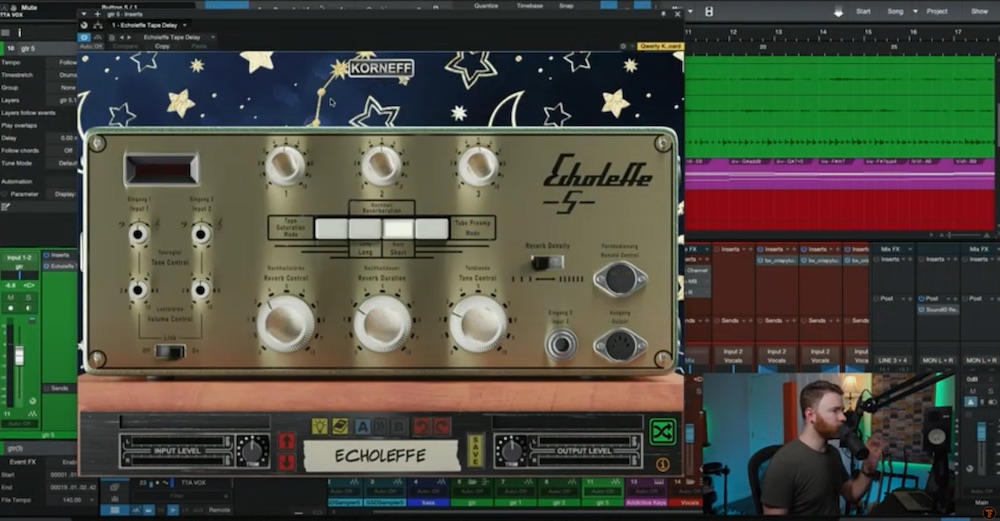Load next preset with red down arrow

286,461
